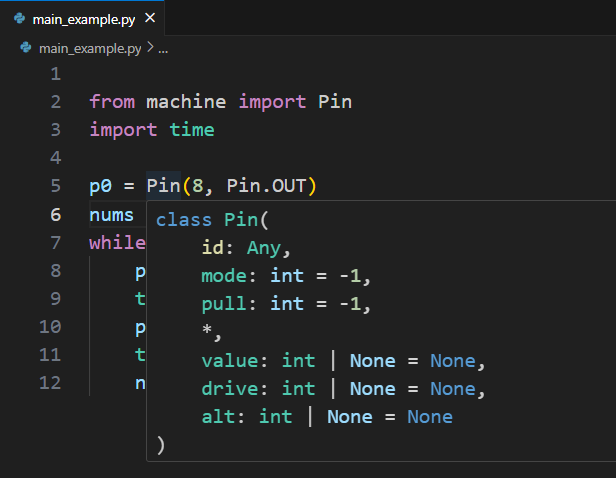Click the 'import' keyword on line 2
The width and height of the screenshot is (616, 478).
(272, 102)
